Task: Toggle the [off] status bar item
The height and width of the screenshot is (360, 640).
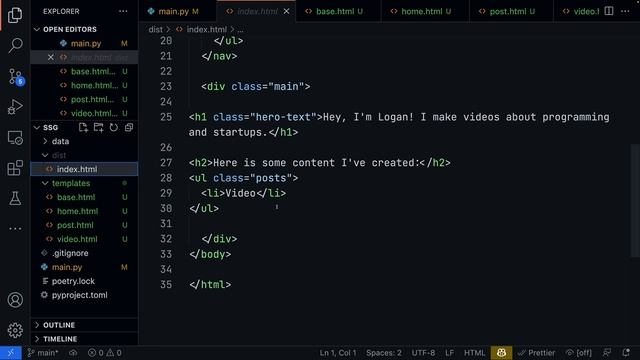Action: coord(578,353)
